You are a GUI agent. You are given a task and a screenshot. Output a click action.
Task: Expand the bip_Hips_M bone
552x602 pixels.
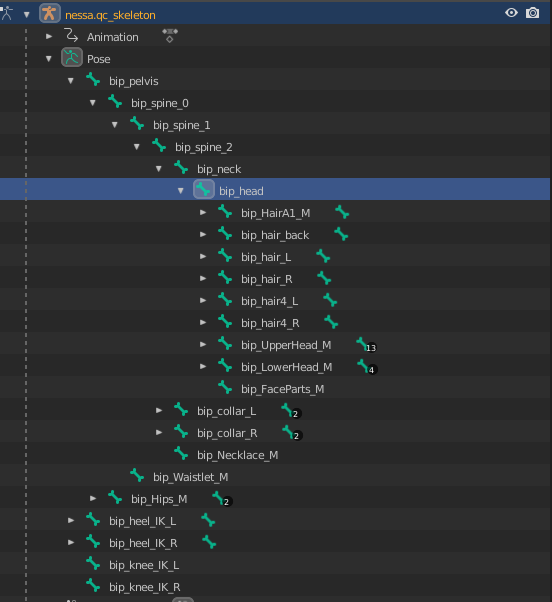93,498
